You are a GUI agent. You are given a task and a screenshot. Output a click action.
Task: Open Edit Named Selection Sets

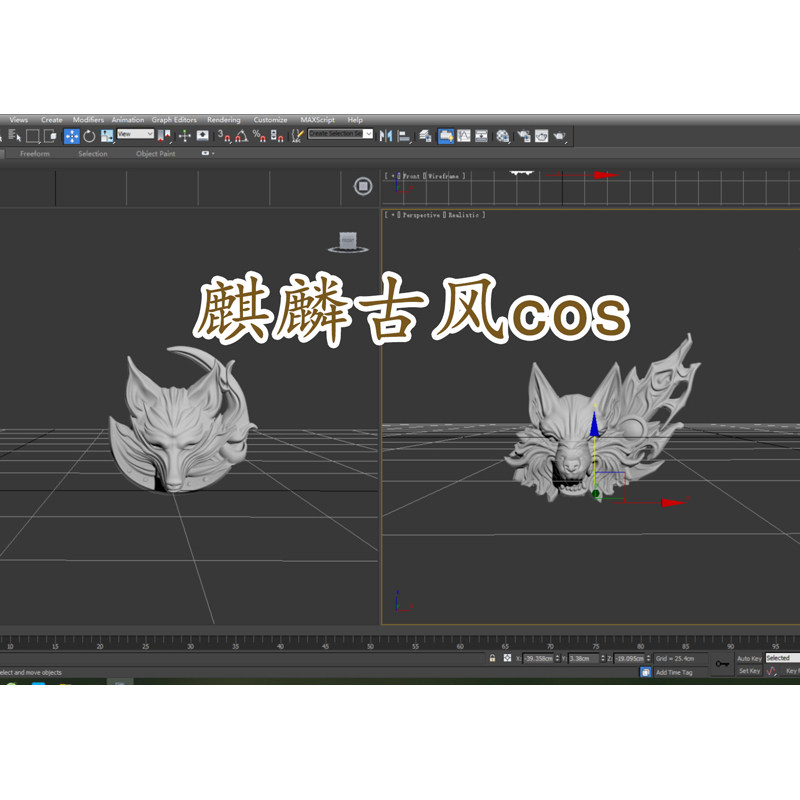click(x=297, y=136)
